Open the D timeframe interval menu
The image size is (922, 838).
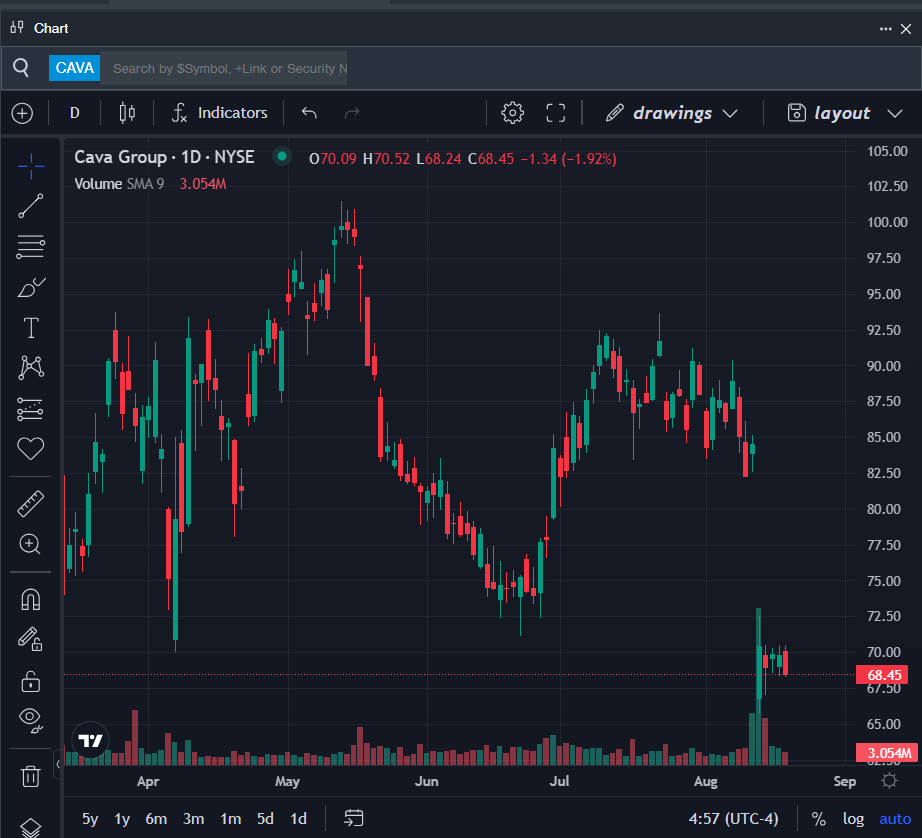(75, 113)
